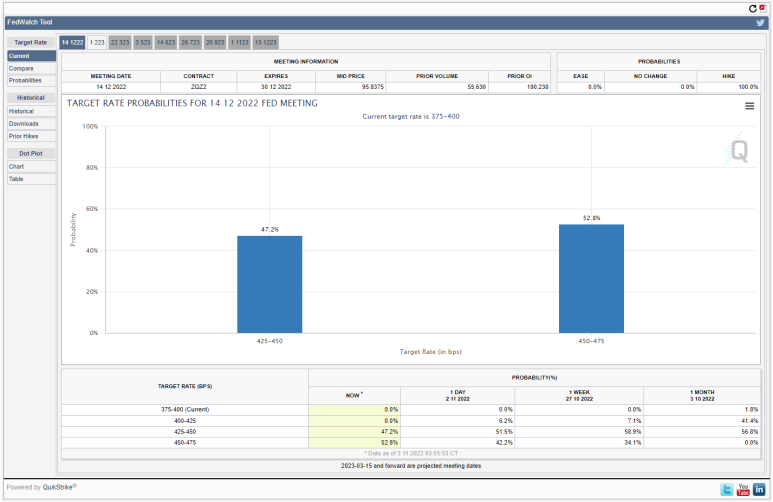Viewport: 773px width, 502px height.
Task: Open the Probabilities sidebar item
Action: click(x=32, y=80)
